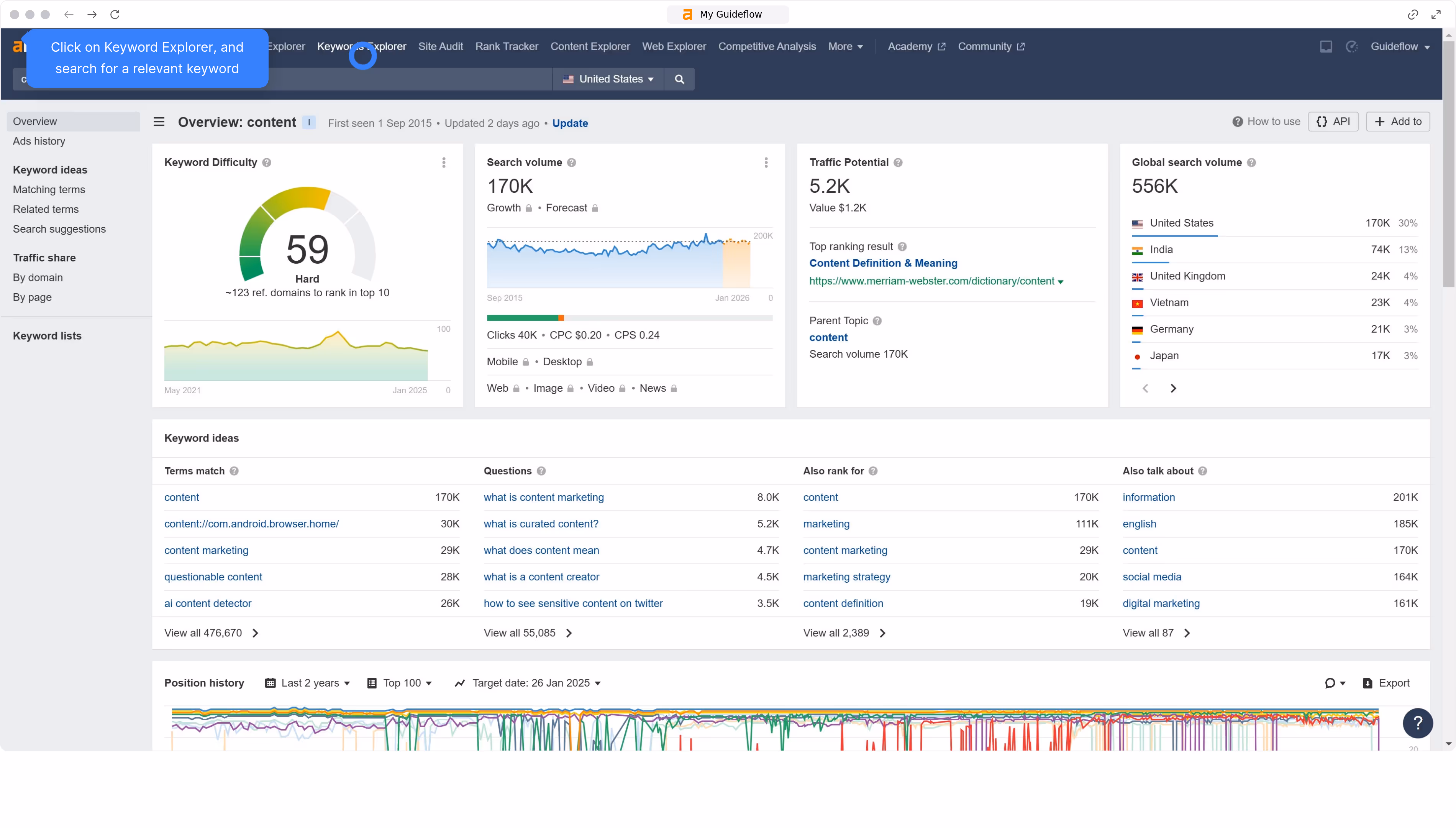
Task: Click the search magnifier button
Action: pos(679,79)
